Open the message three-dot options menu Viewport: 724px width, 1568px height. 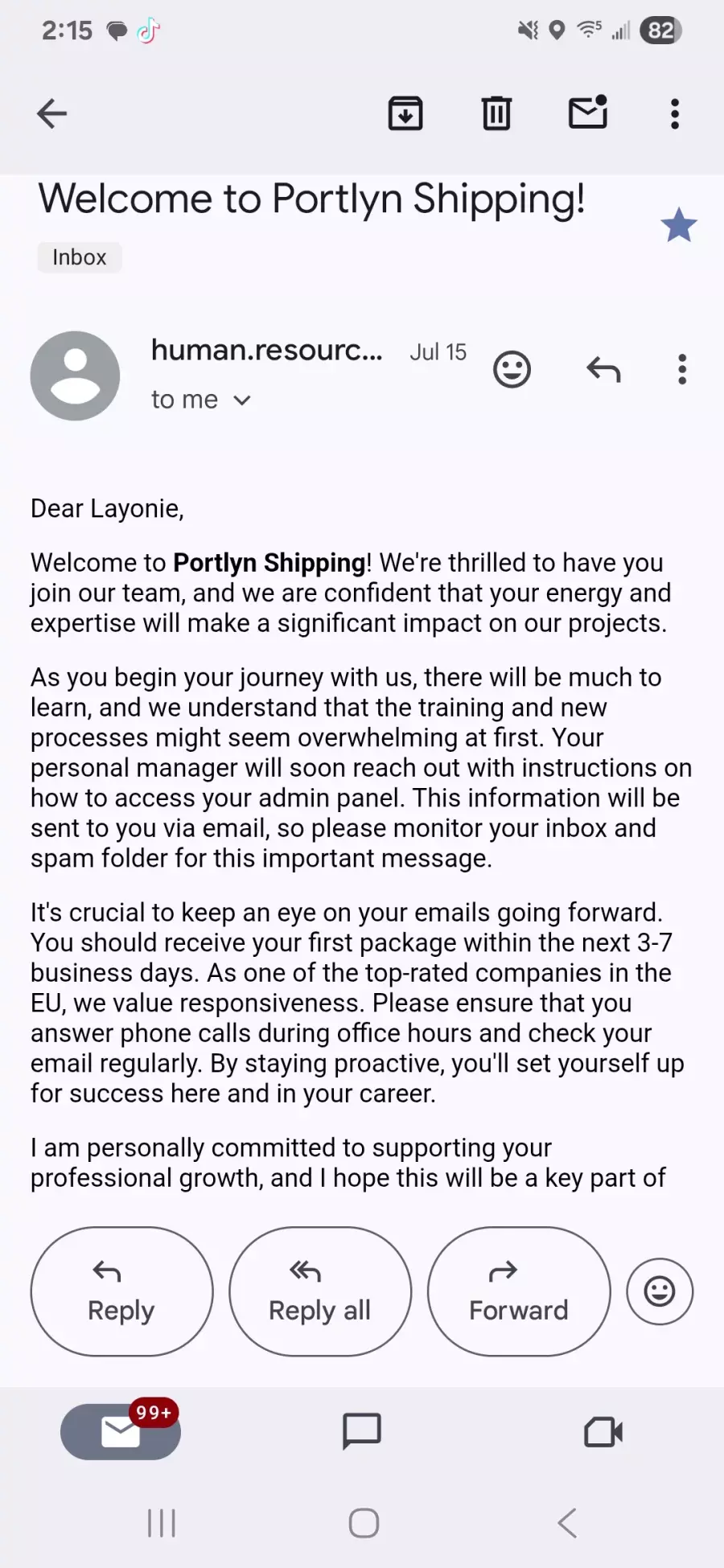point(682,370)
